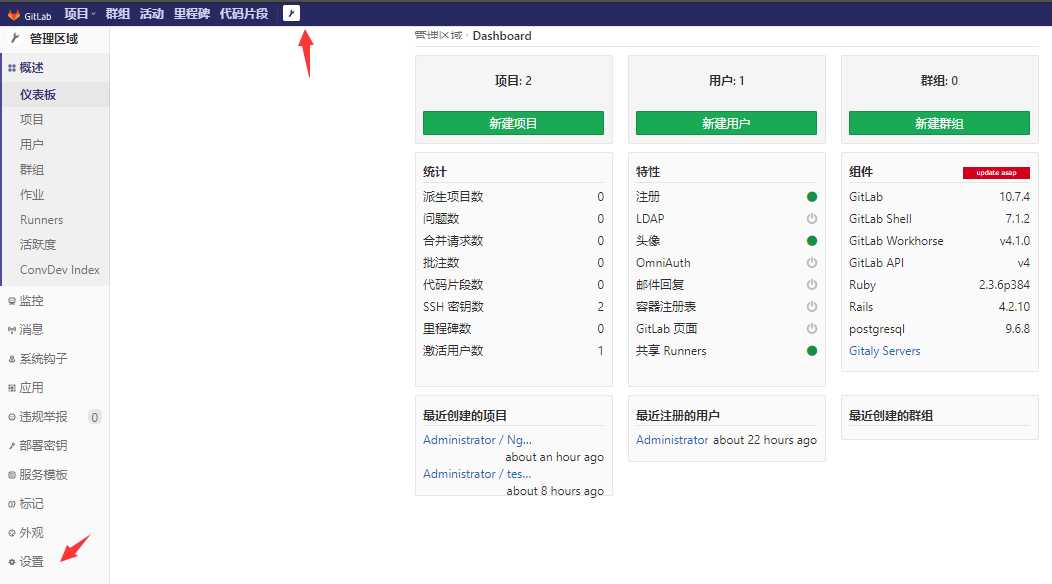Open 活动 in the top navigation
1052x584 pixels.
pos(152,13)
